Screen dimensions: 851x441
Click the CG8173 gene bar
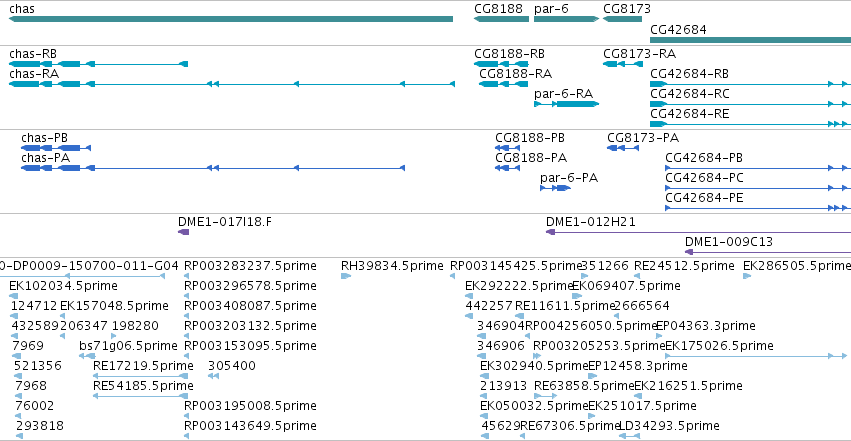click(x=623, y=19)
